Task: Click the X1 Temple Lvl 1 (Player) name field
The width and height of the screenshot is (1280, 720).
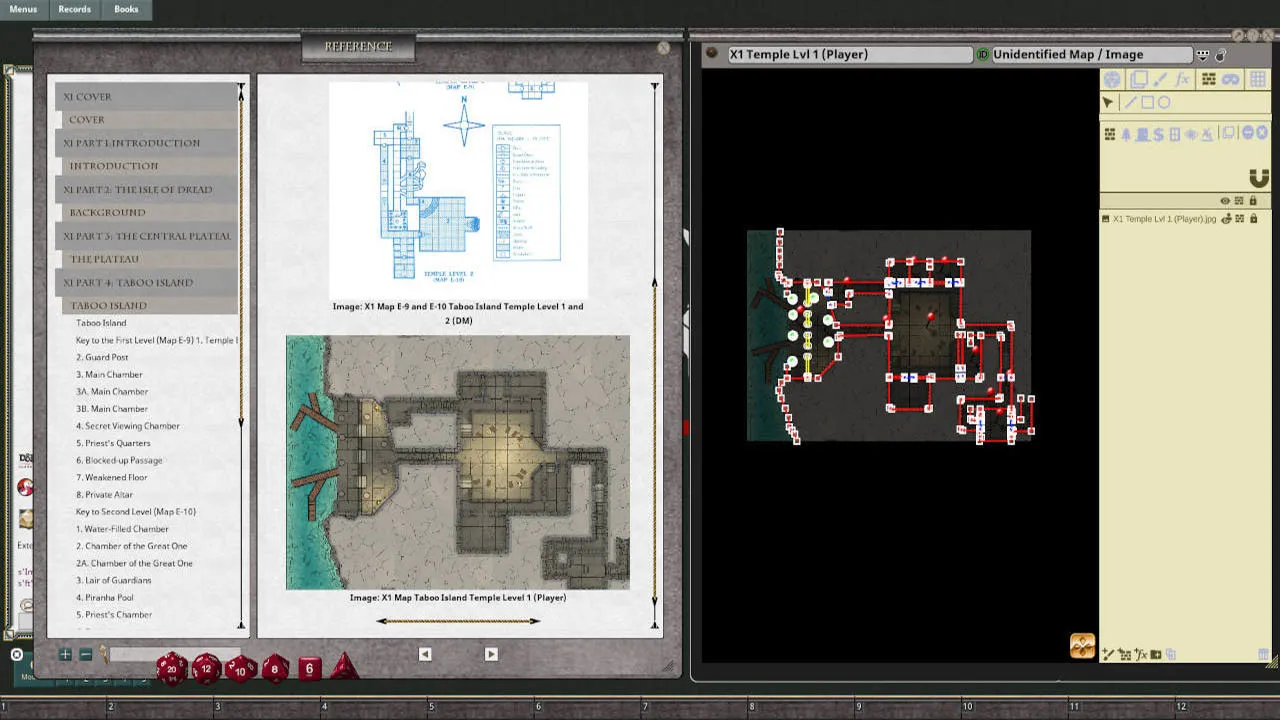Action: pyautogui.click(x=848, y=55)
